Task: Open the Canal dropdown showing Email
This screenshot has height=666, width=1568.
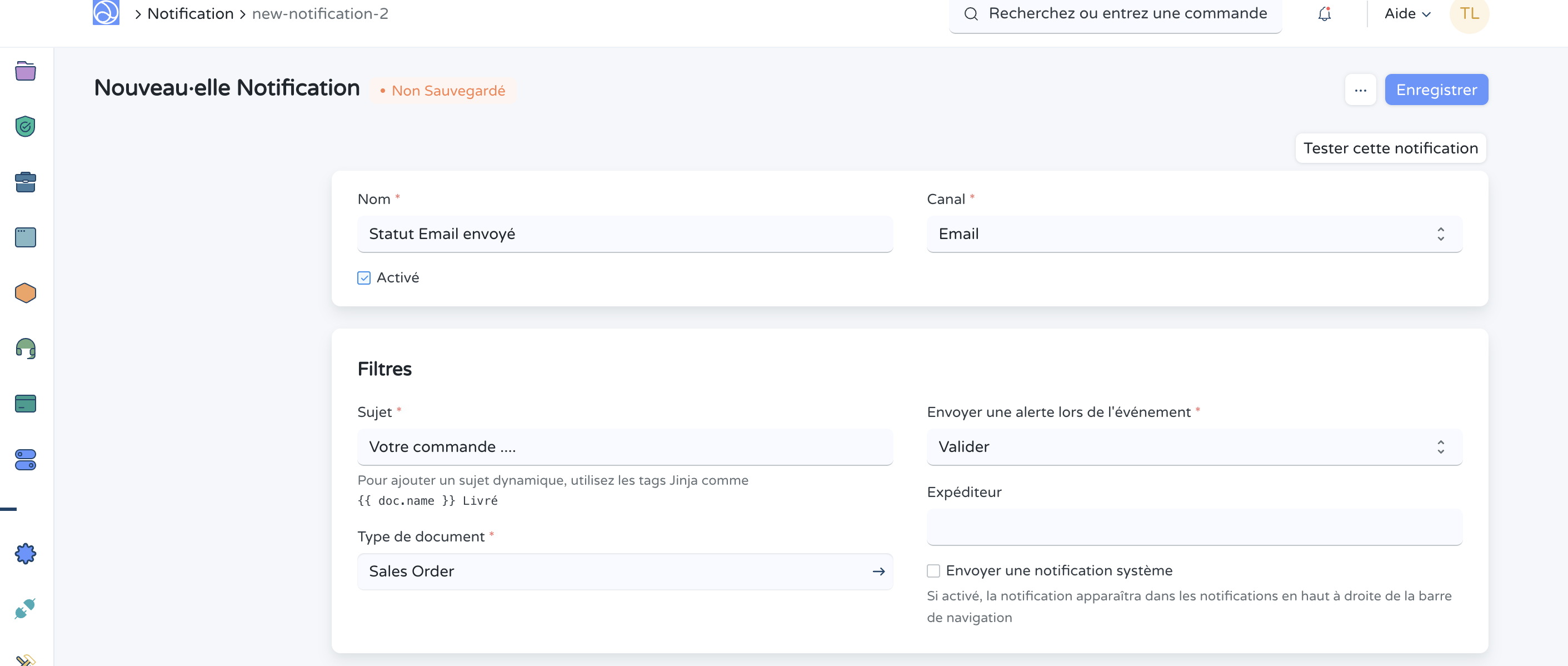Action: coord(1194,234)
